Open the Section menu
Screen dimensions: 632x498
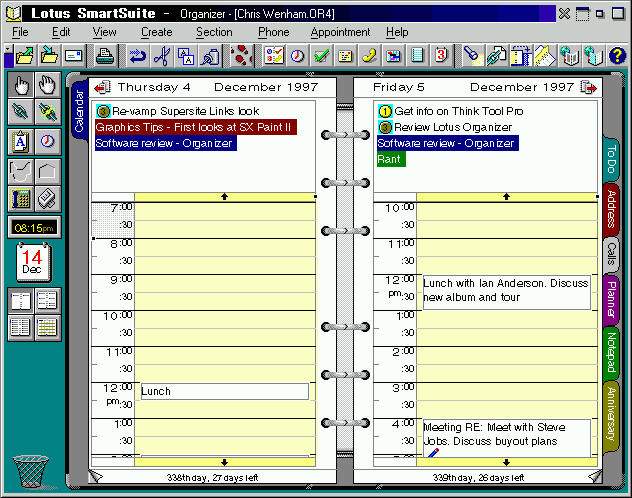214,32
